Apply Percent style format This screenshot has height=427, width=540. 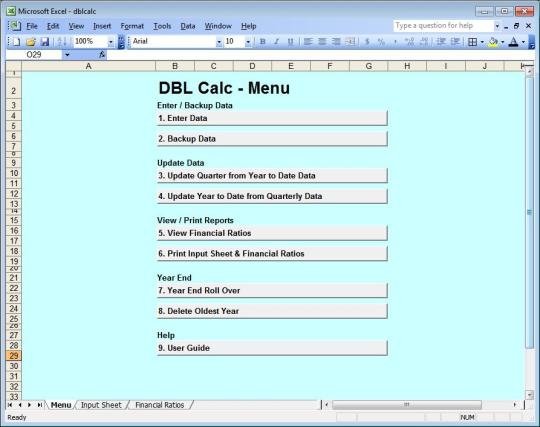coord(381,42)
